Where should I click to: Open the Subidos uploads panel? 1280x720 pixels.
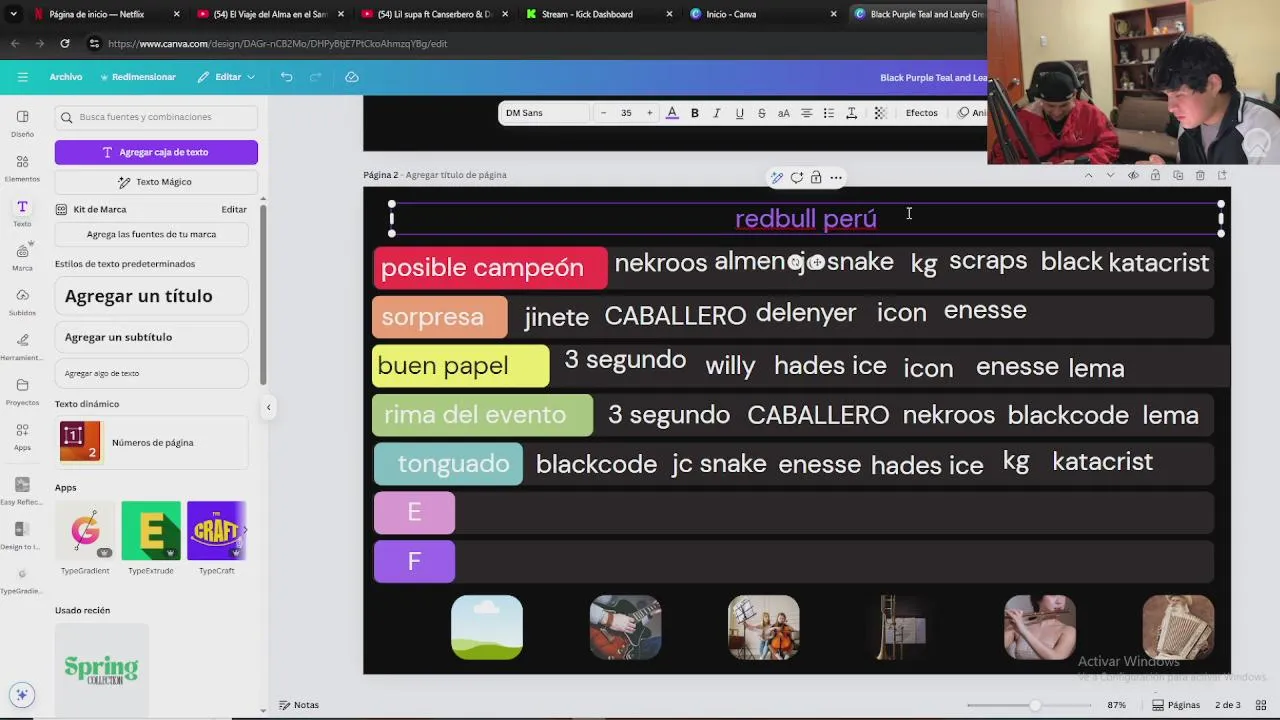point(22,303)
